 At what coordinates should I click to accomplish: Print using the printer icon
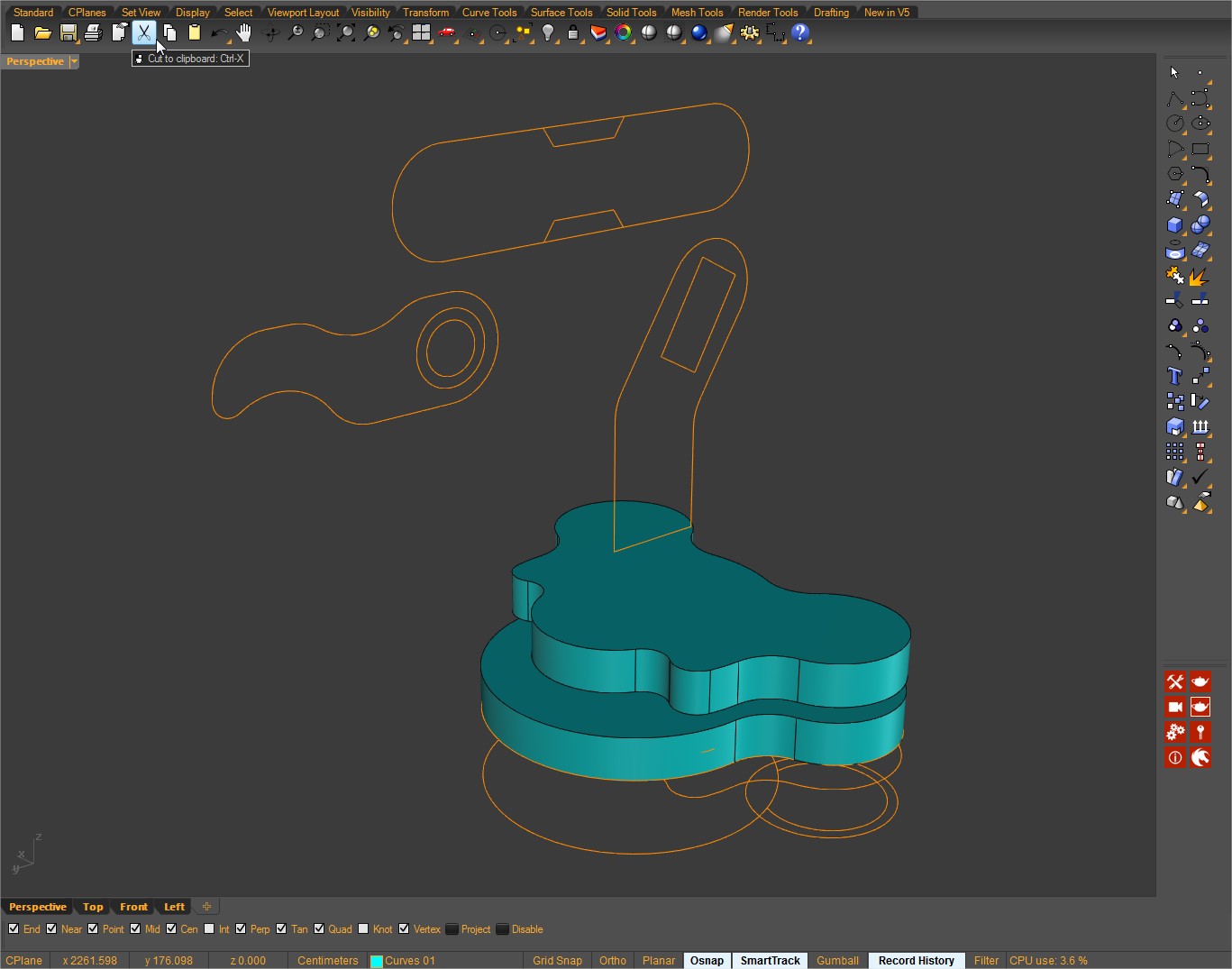pyautogui.click(x=93, y=33)
